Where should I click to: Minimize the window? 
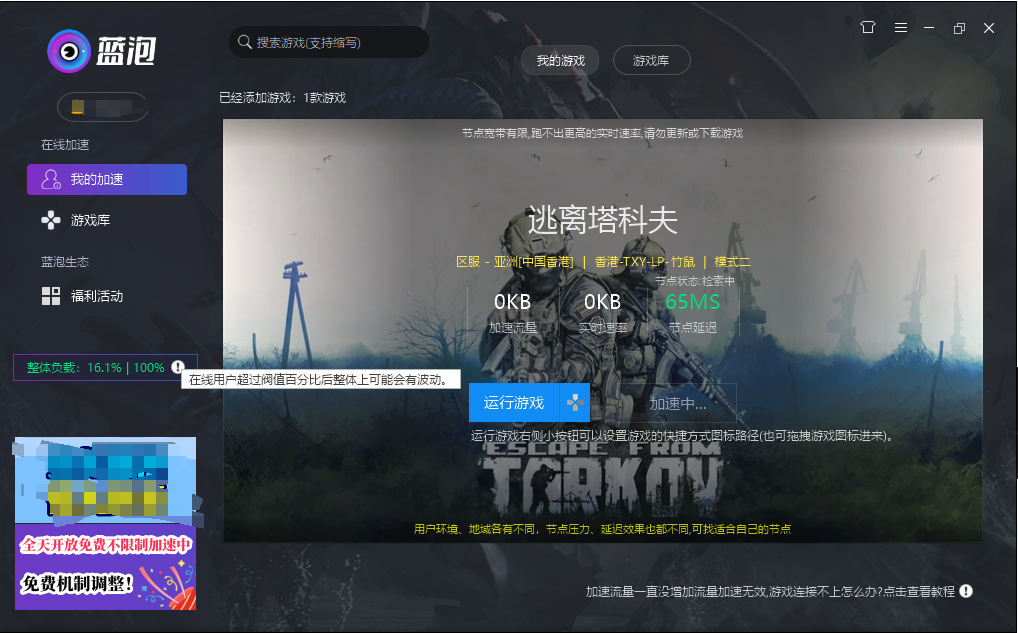pyautogui.click(x=929, y=28)
